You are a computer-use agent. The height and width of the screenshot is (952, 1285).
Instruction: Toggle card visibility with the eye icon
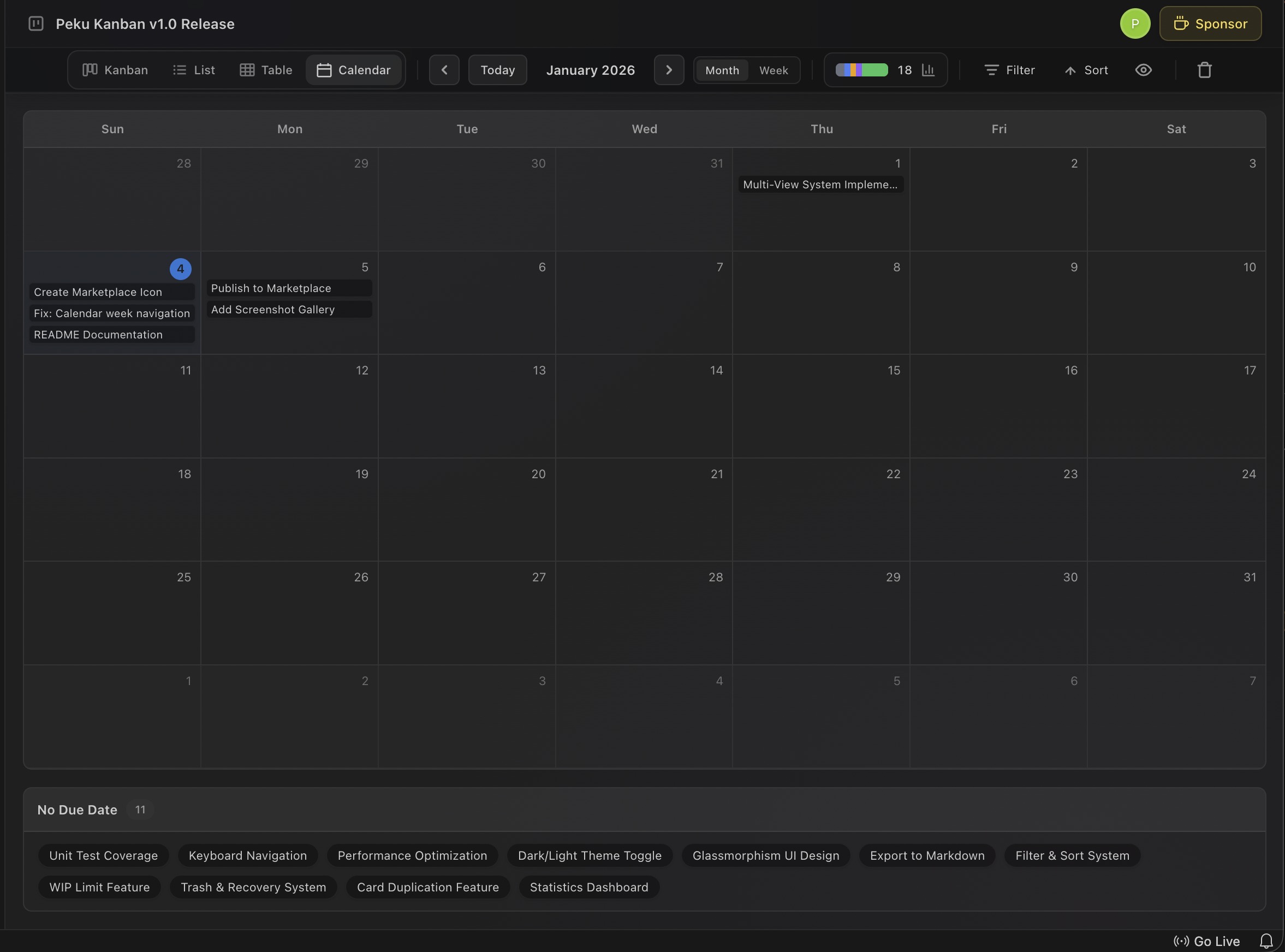(x=1144, y=70)
